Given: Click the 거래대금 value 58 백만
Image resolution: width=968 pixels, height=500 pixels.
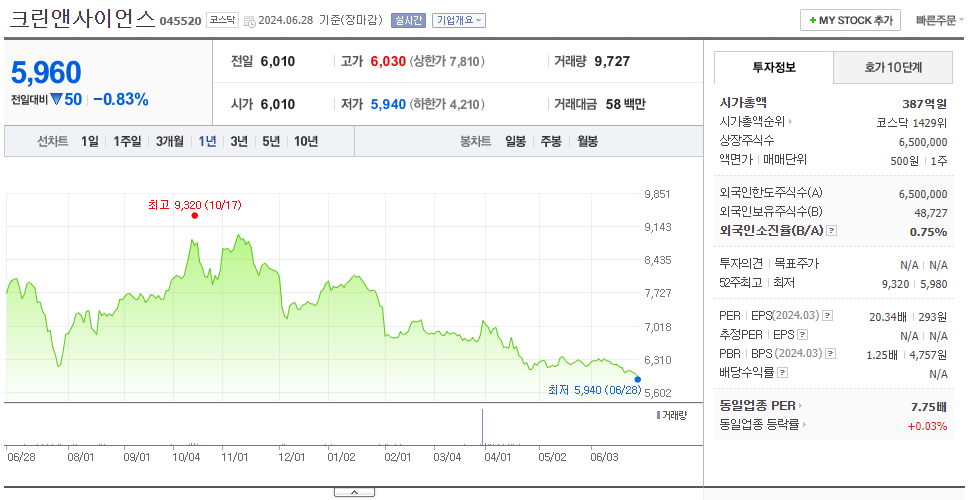Looking at the screenshot, I should click(x=625, y=104).
